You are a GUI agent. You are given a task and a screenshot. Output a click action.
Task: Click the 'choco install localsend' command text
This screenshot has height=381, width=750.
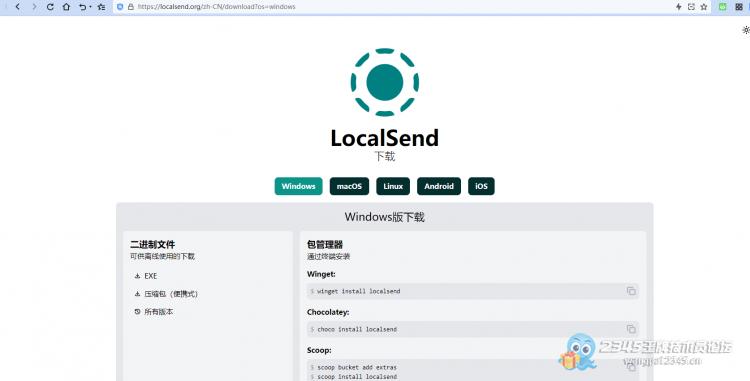(357, 329)
